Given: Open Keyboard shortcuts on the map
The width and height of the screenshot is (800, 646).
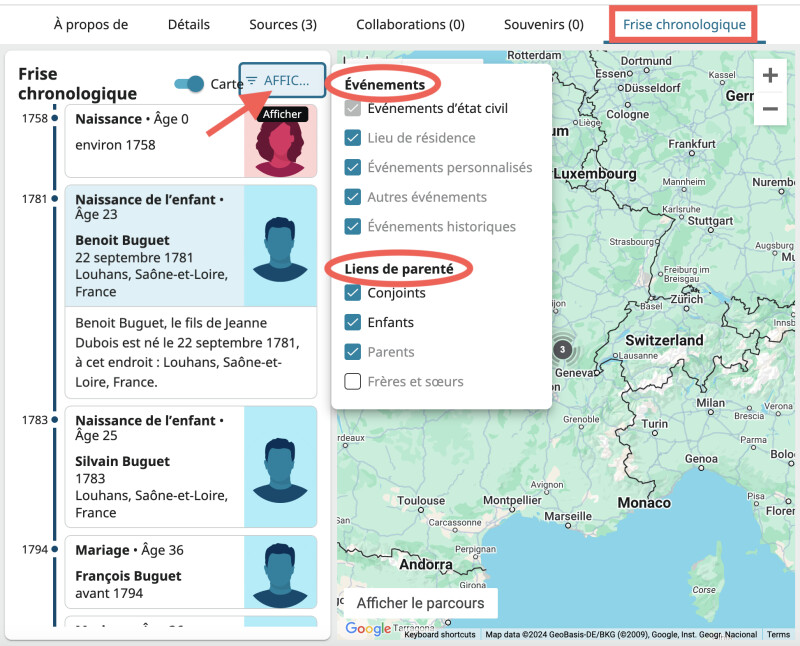Looking at the screenshot, I should (440, 634).
